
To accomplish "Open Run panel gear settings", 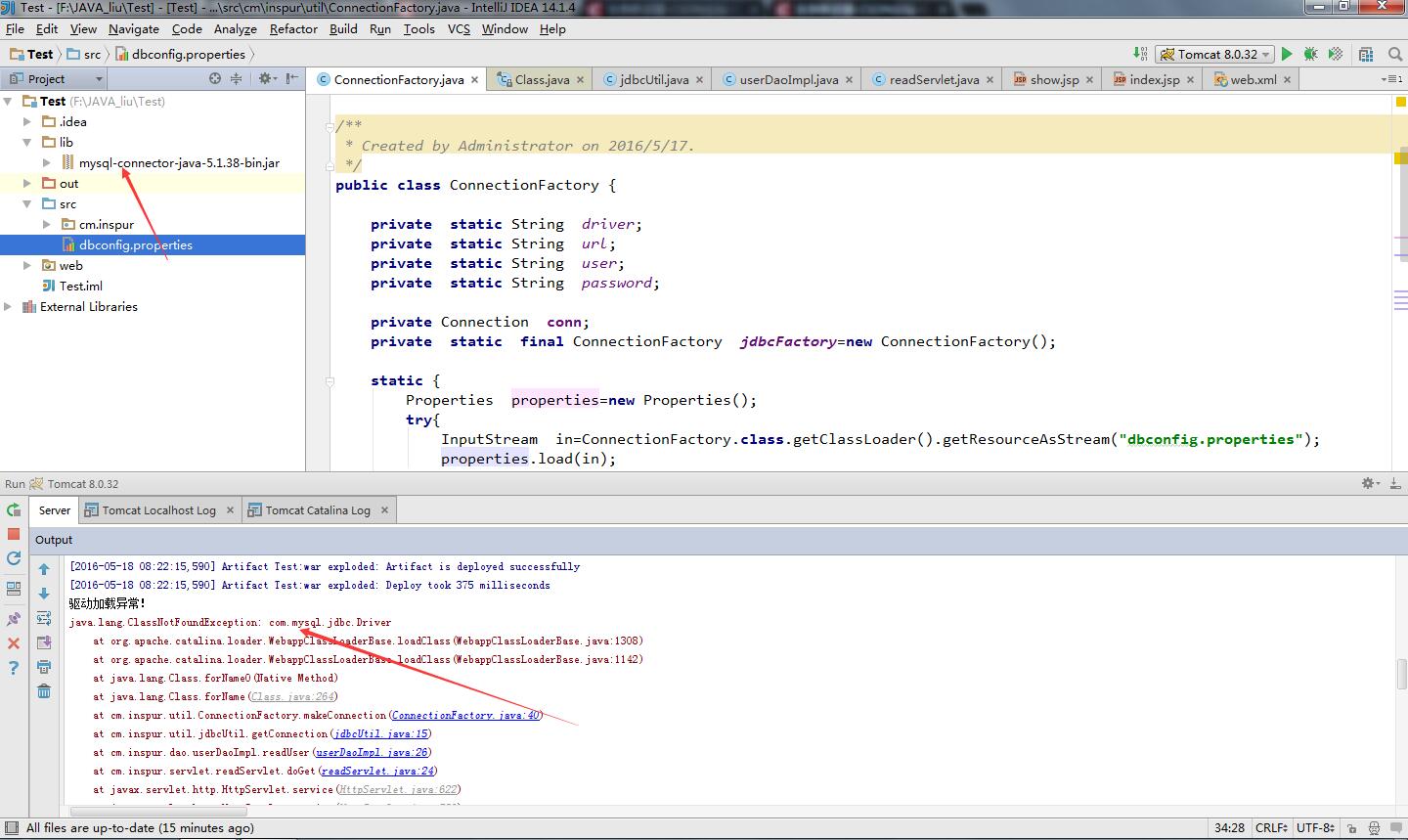I will point(1370,483).
